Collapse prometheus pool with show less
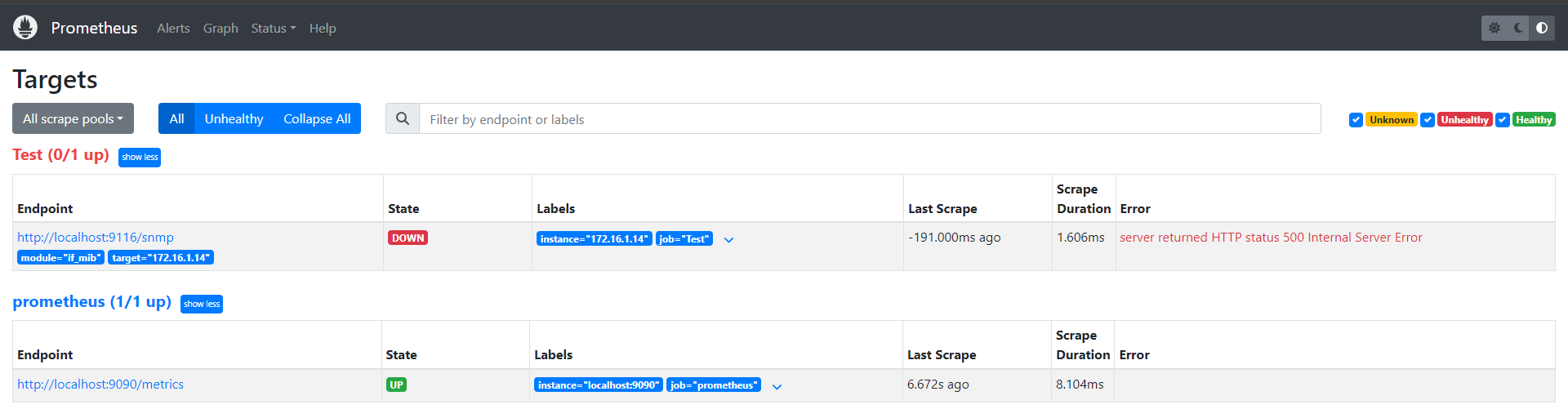The height and width of the screenshot is (418, 1568). [x=202, y=305]
